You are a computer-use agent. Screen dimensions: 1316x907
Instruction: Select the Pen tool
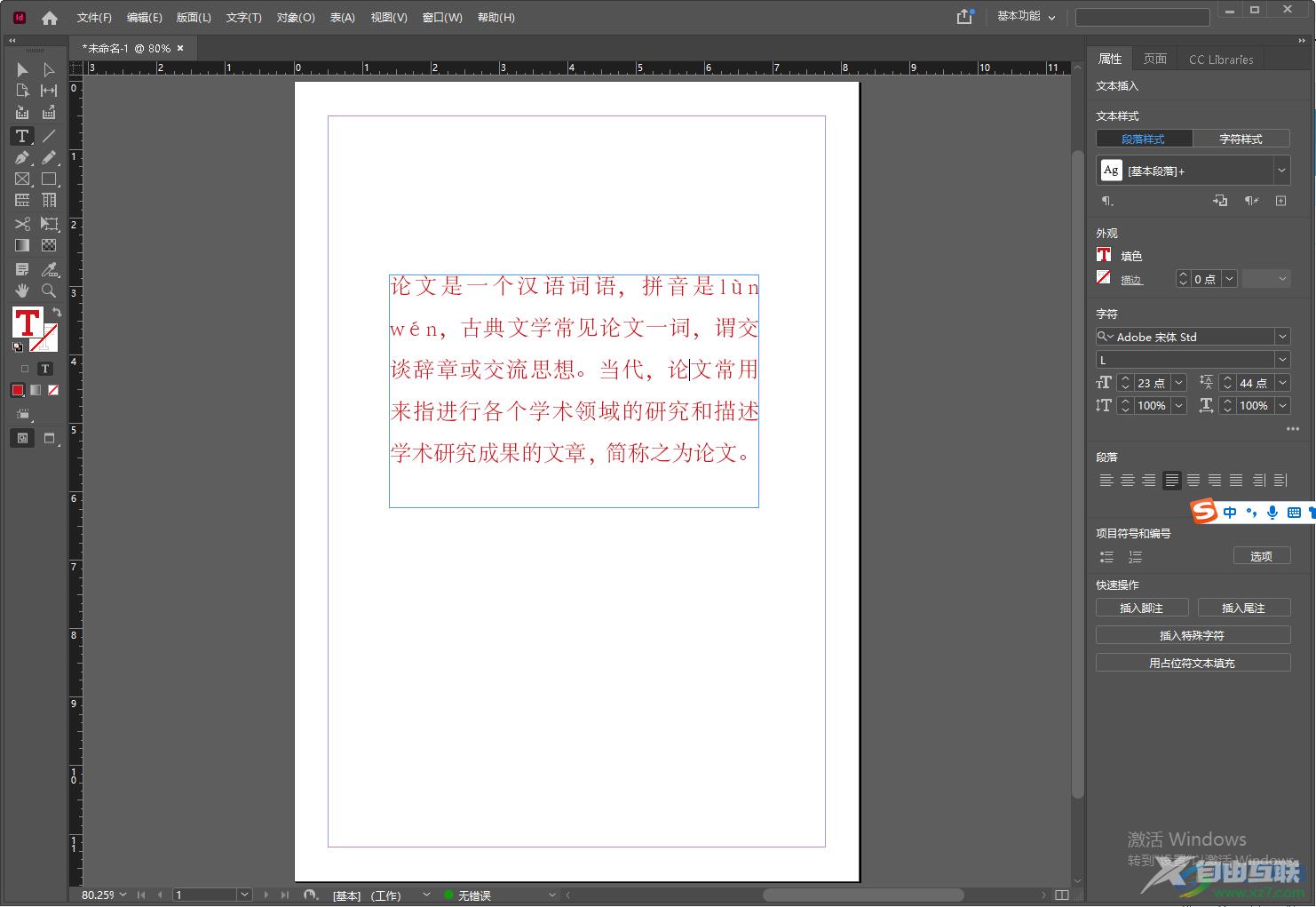click(22, 158)
